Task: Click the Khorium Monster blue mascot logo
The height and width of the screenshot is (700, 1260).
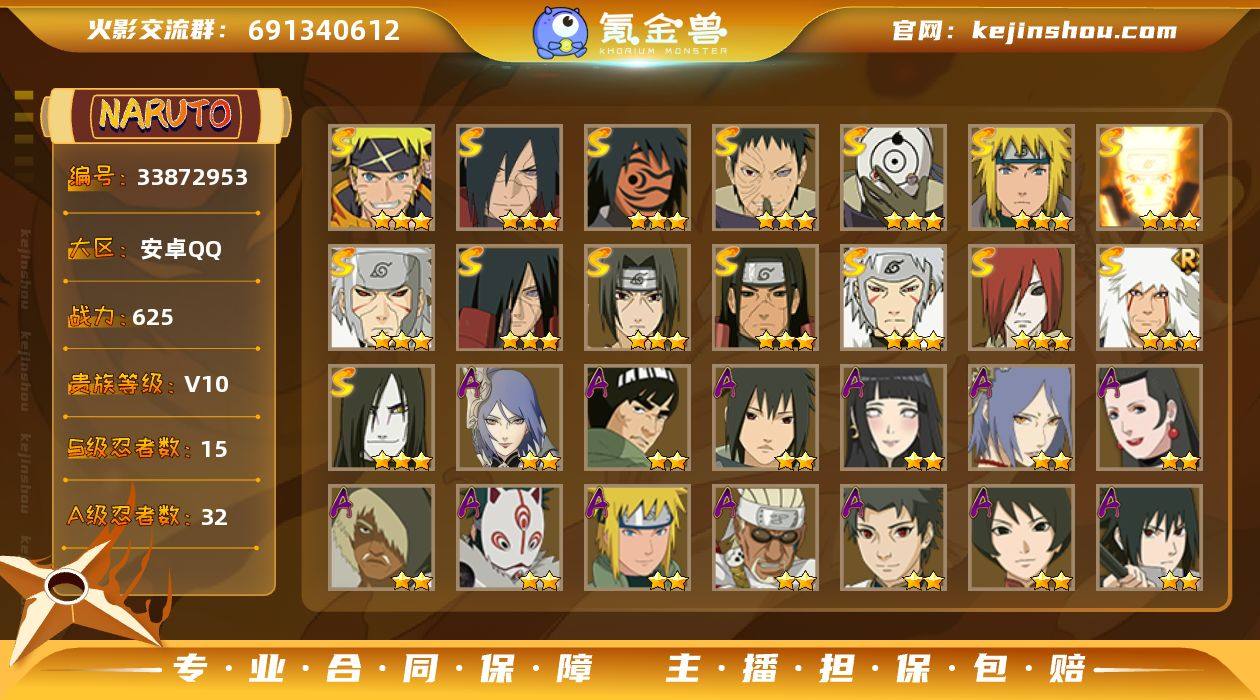Action: 559,32
